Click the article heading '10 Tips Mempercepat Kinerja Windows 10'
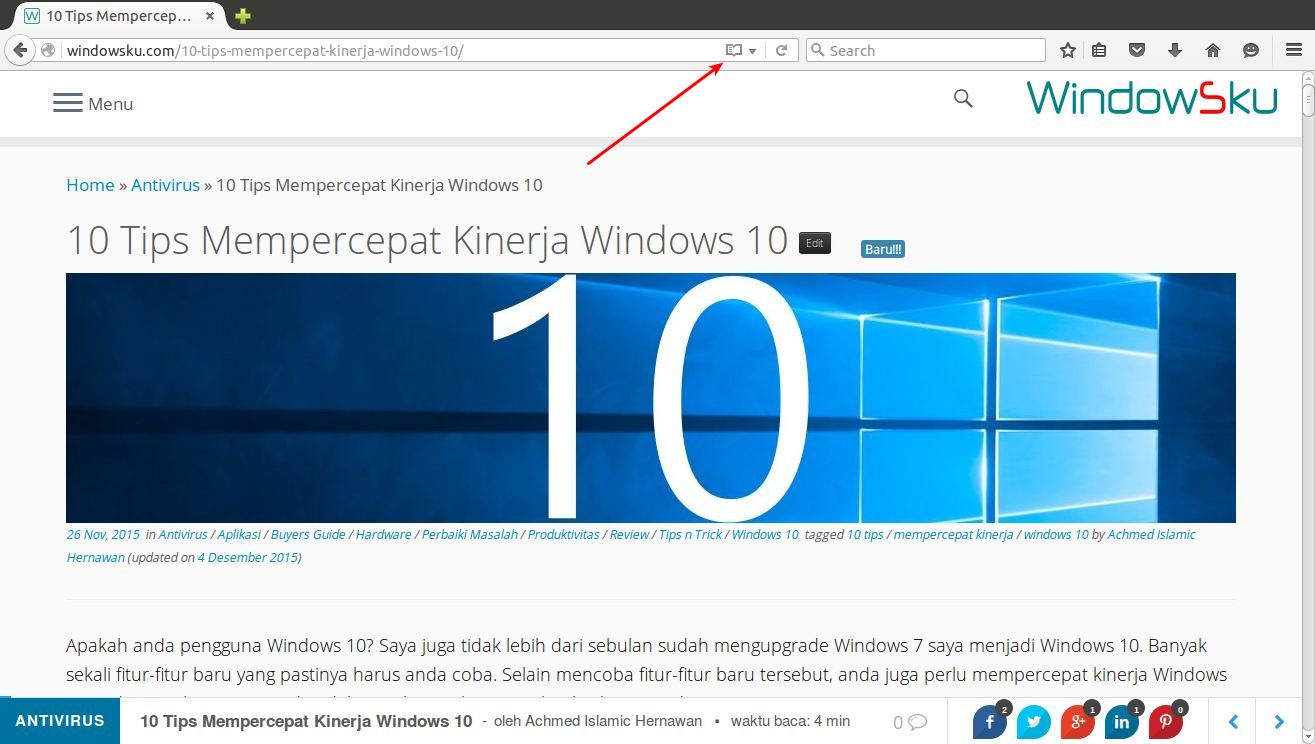Image resolution: width=1315 pixels, height=744 pixels. 427,241
